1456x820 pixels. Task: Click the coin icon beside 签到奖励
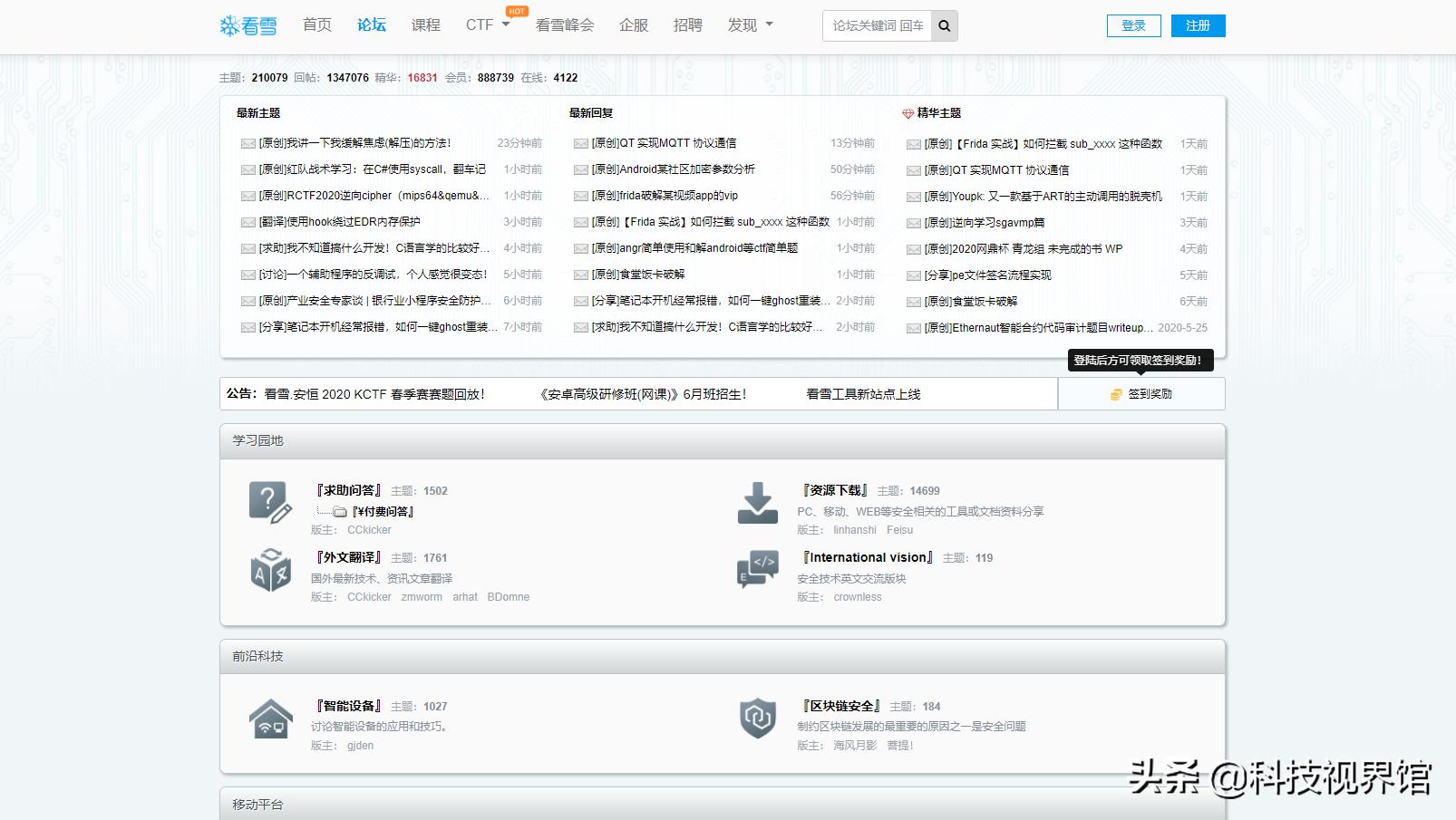1114,393
